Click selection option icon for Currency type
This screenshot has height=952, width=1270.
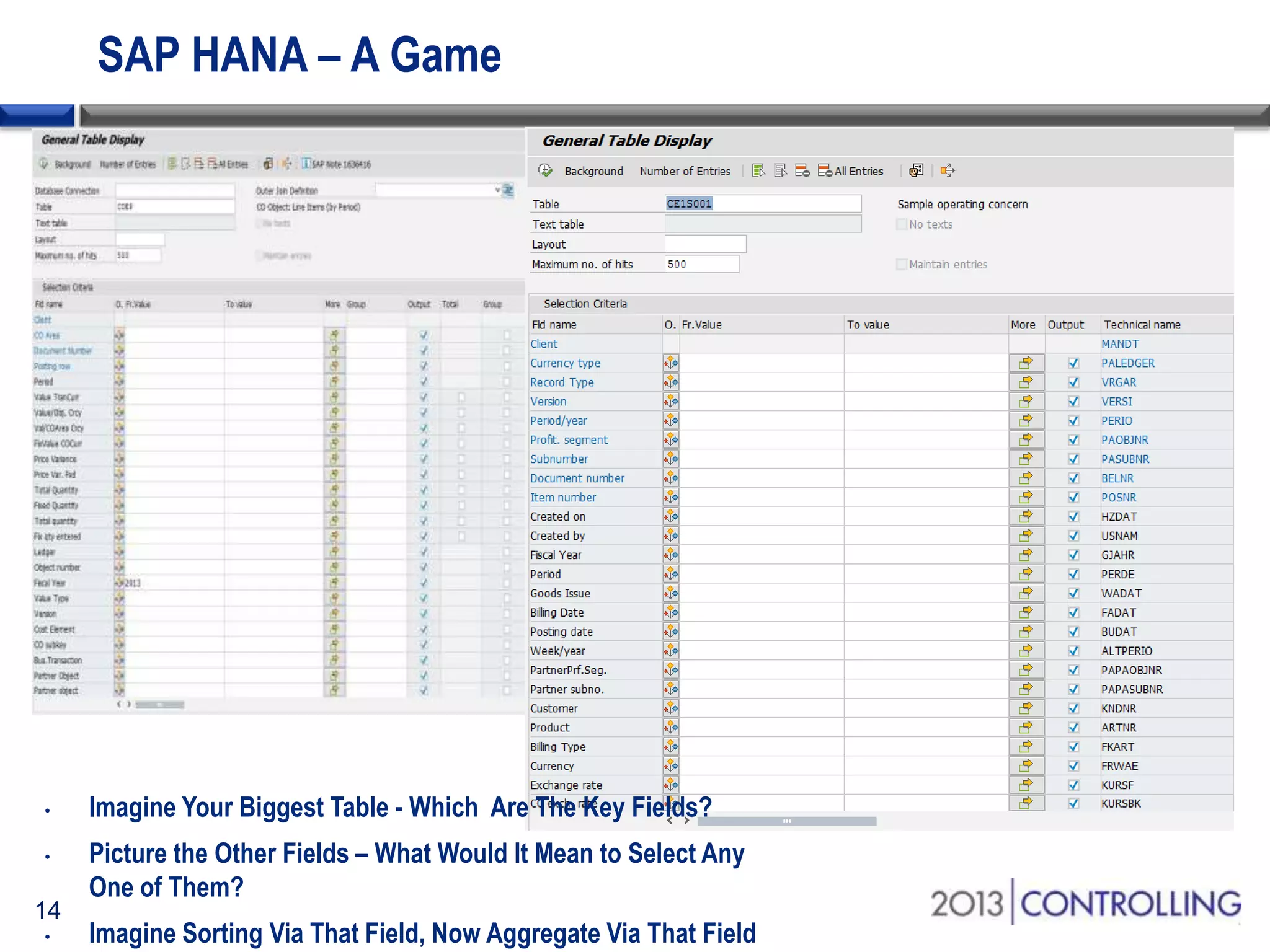[671, 363]
